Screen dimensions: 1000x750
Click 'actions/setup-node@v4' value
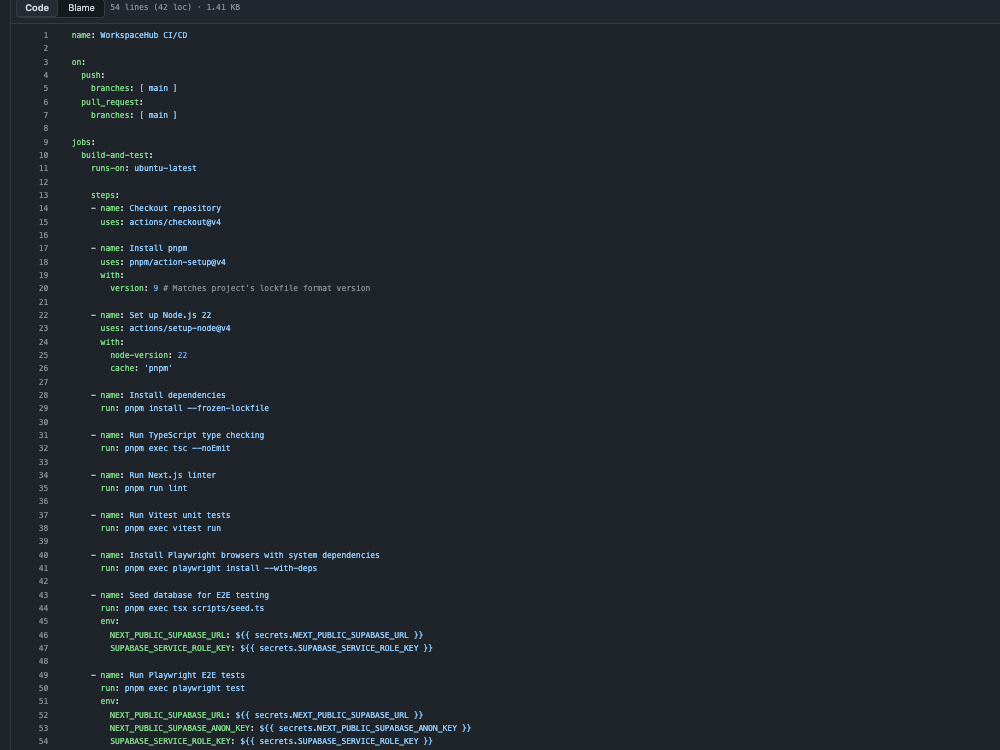[180, 328]
